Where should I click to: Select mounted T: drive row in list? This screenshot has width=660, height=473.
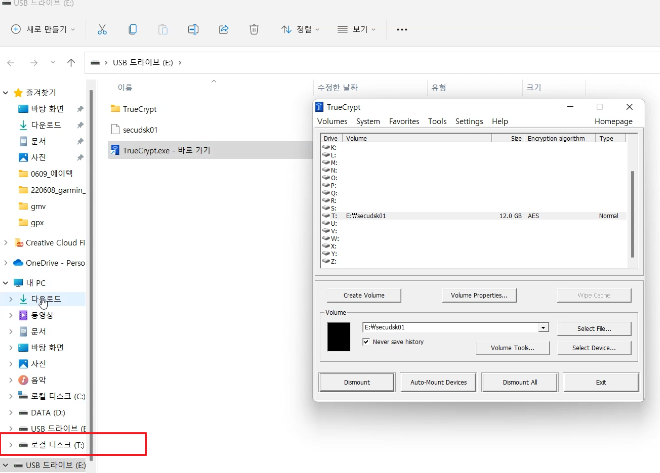coord(474,215)
